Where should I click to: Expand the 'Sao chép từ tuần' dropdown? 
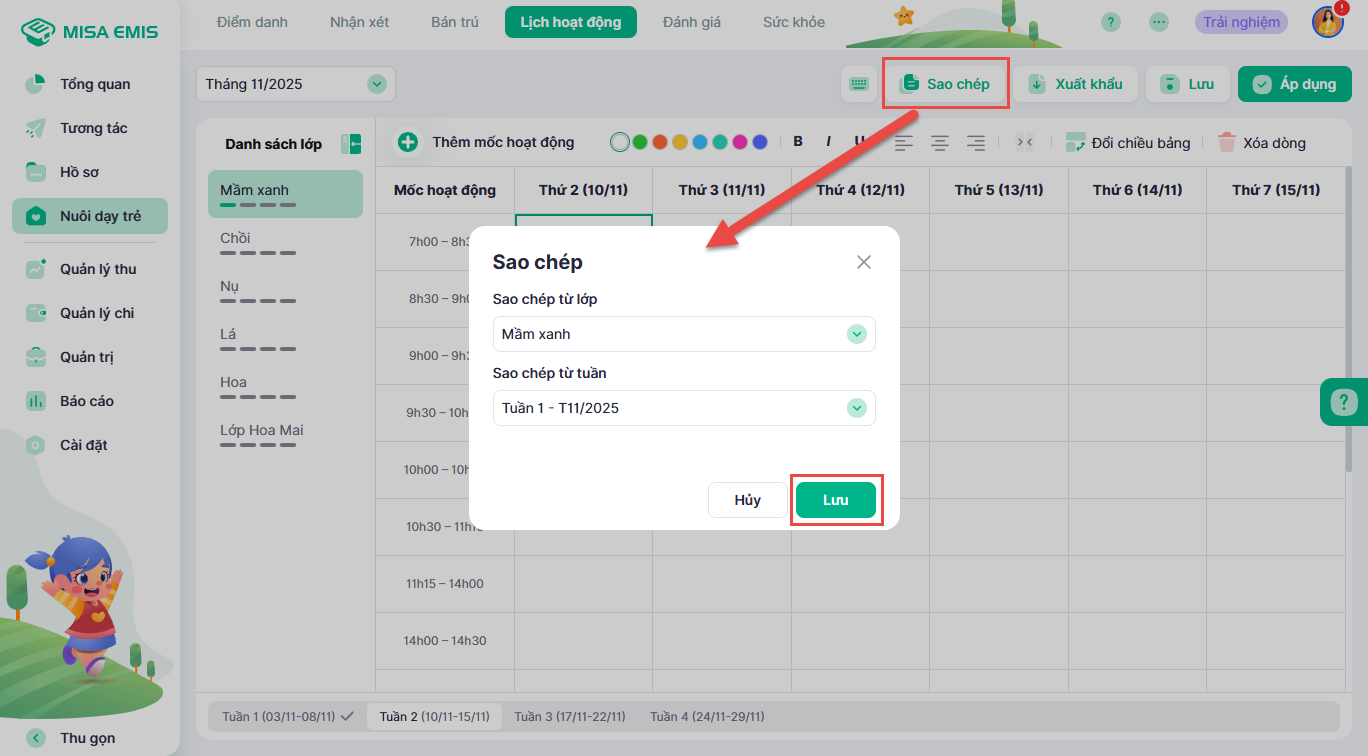[856, 408]
